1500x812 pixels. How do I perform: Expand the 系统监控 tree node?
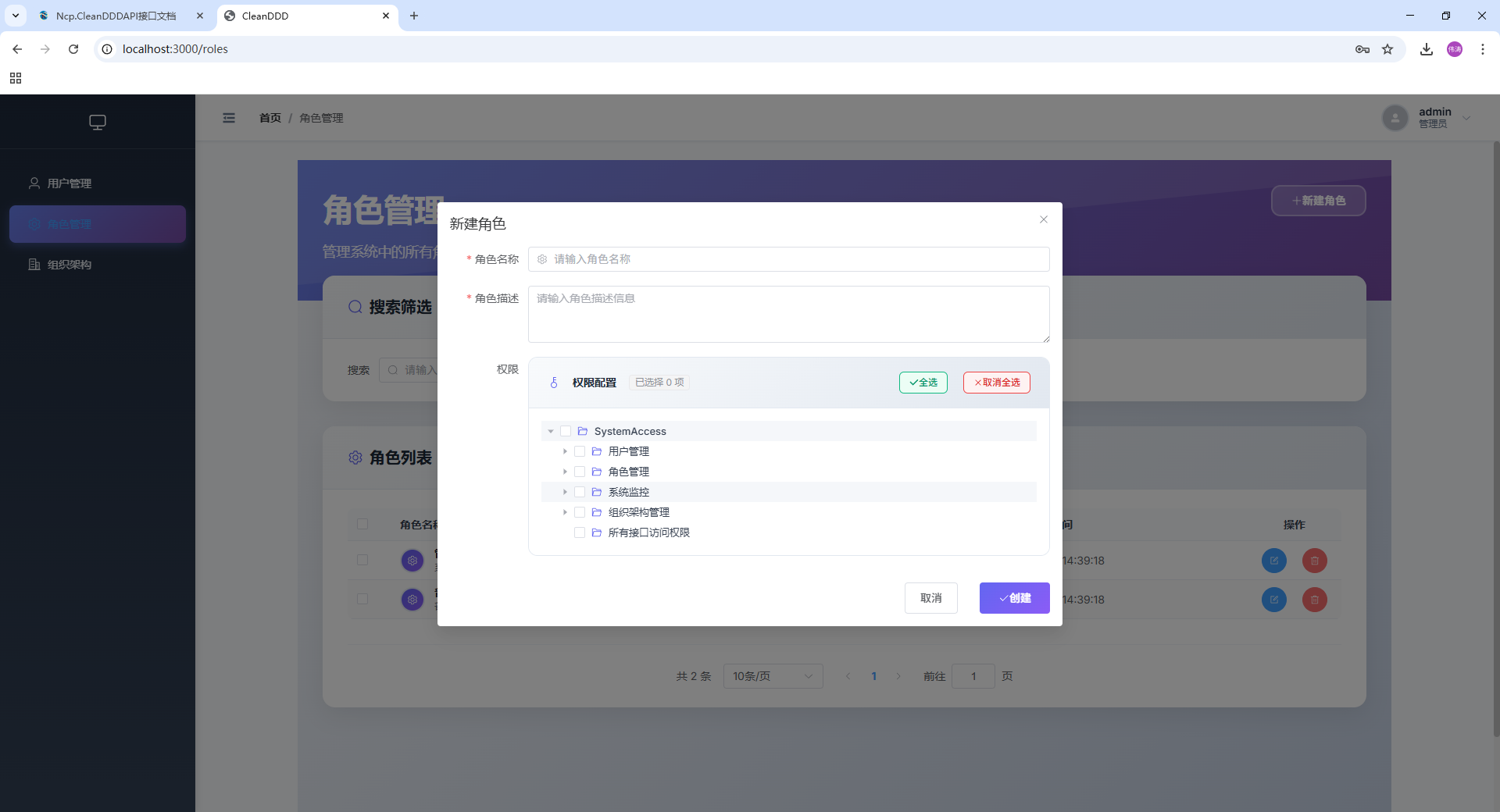565,492
